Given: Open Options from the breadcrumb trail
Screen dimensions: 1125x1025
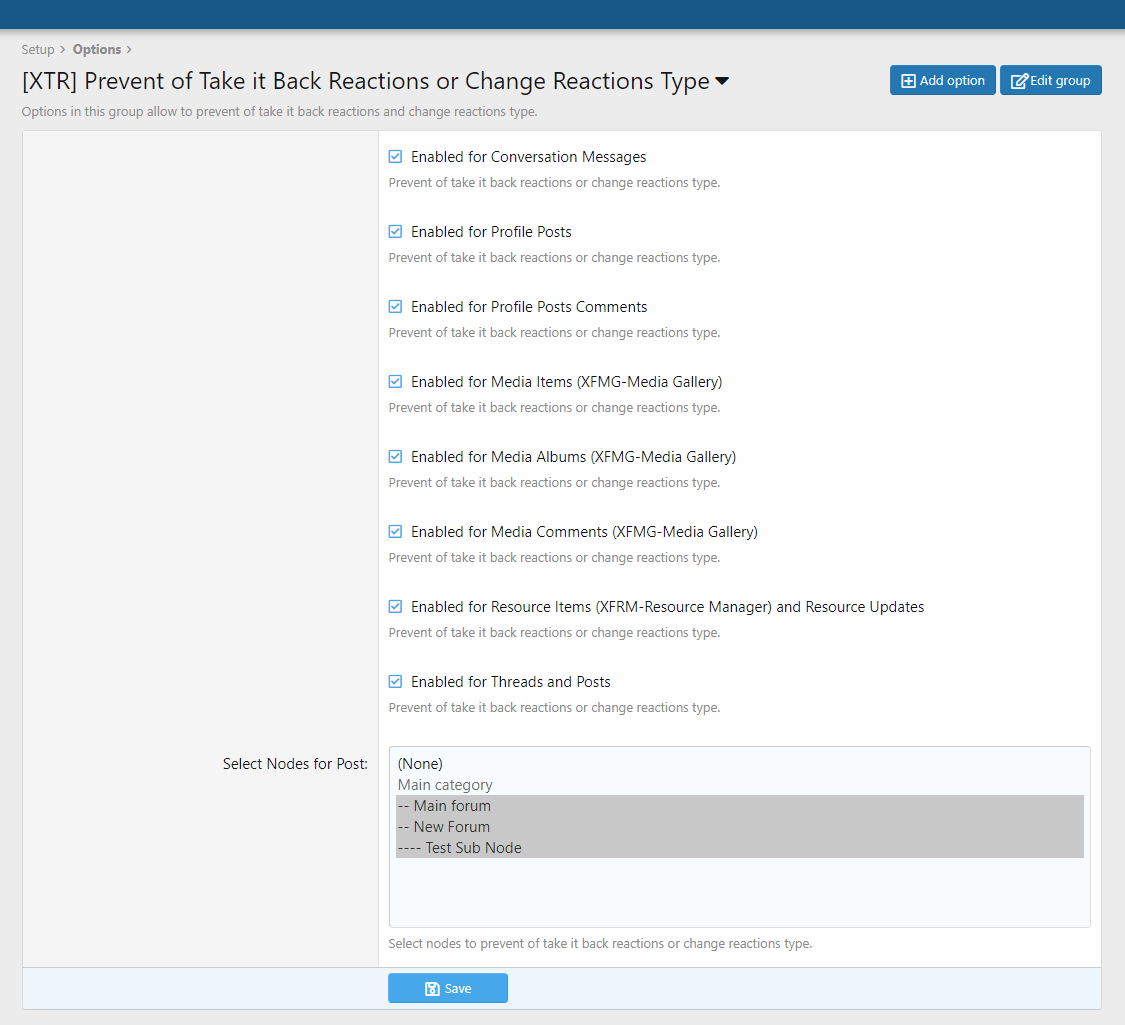Looking at the screenshot, I should (x=96, y=49).
